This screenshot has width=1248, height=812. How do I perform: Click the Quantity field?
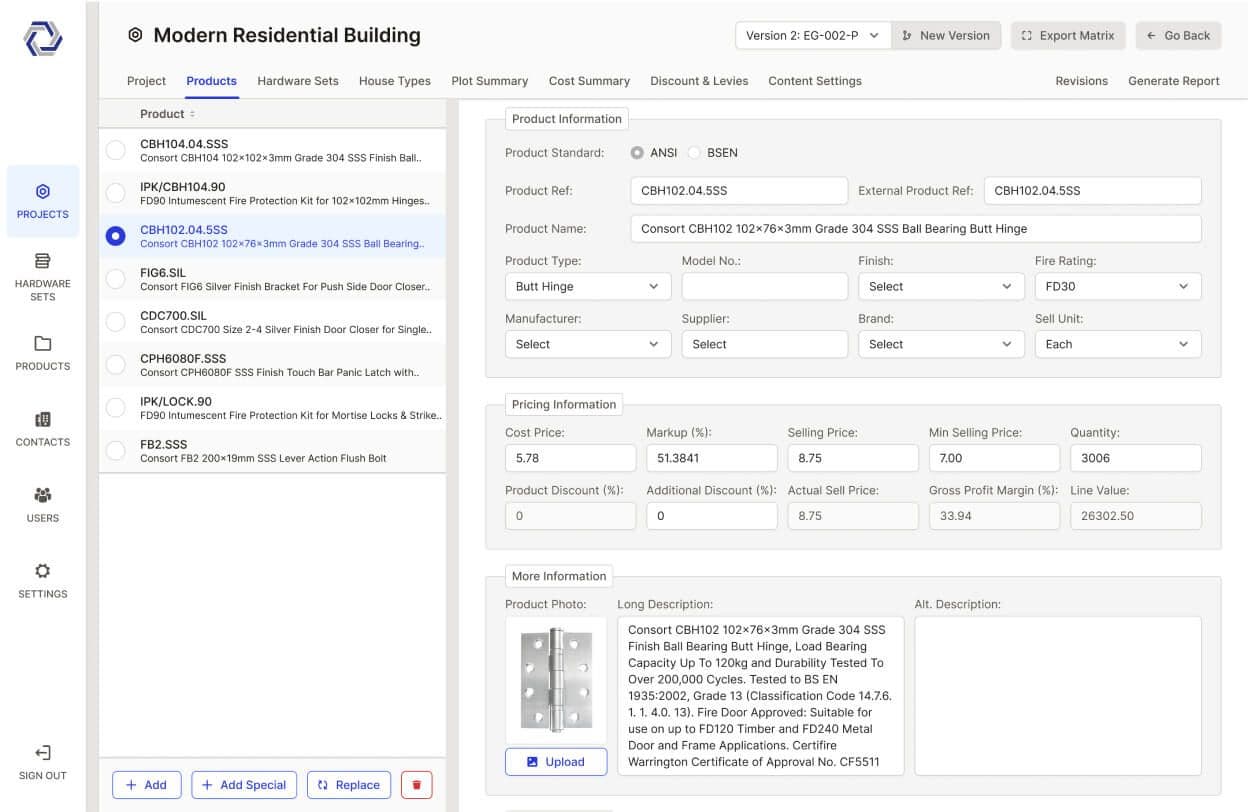pos(1135,458)
